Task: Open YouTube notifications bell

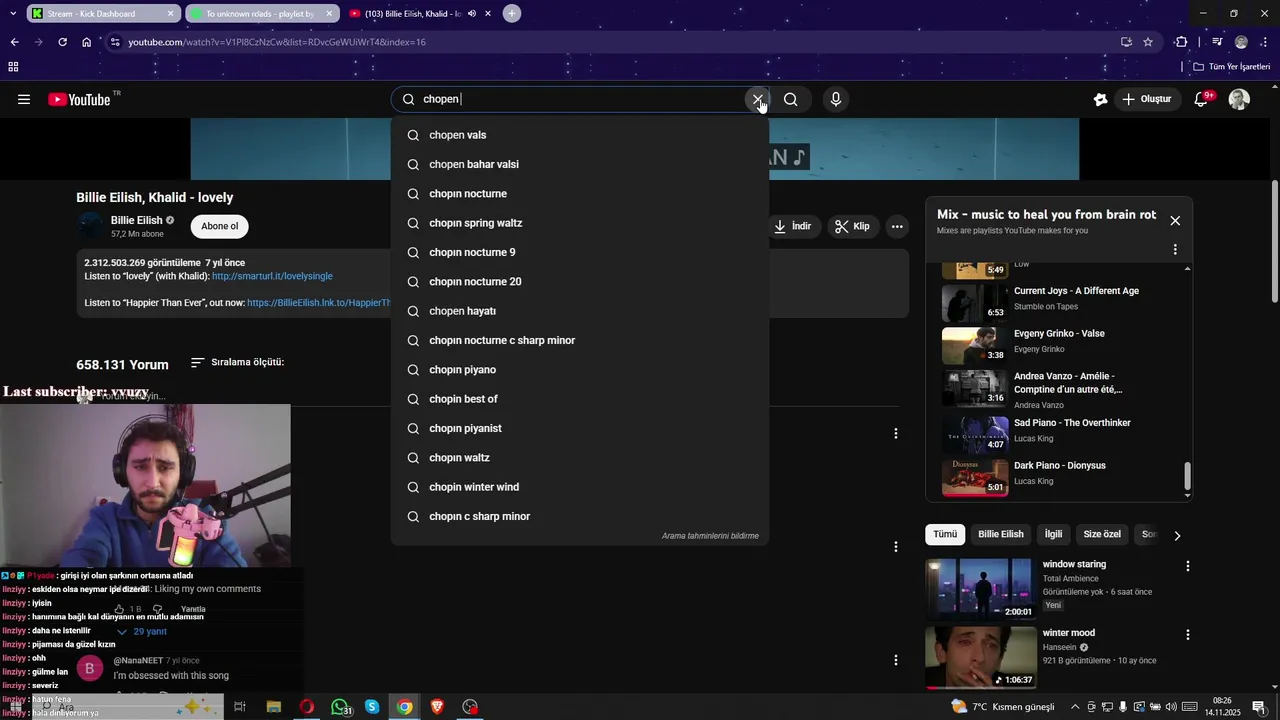Action: tap(1202, 99)
